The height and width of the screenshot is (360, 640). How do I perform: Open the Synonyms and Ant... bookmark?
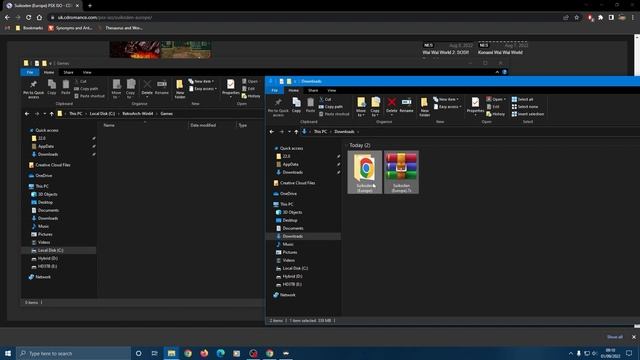70,28
